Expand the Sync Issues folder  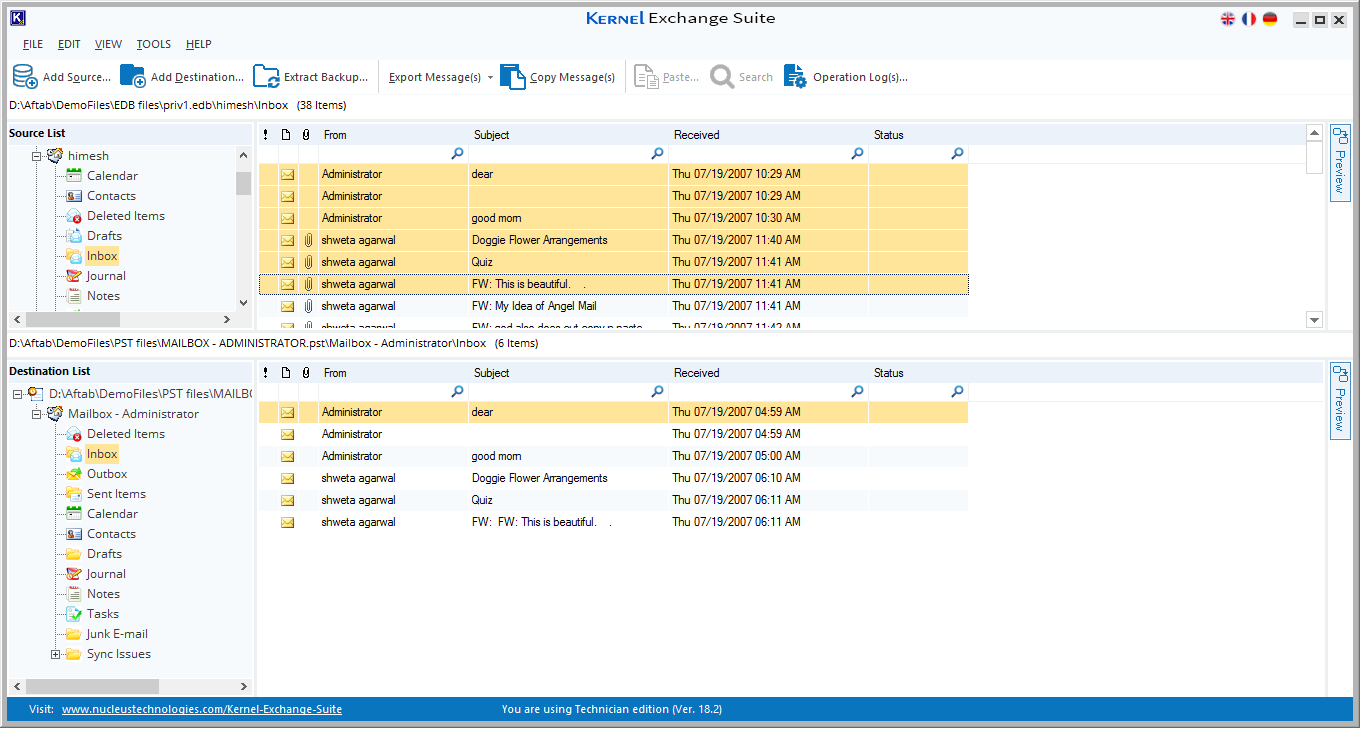[56, 654]
